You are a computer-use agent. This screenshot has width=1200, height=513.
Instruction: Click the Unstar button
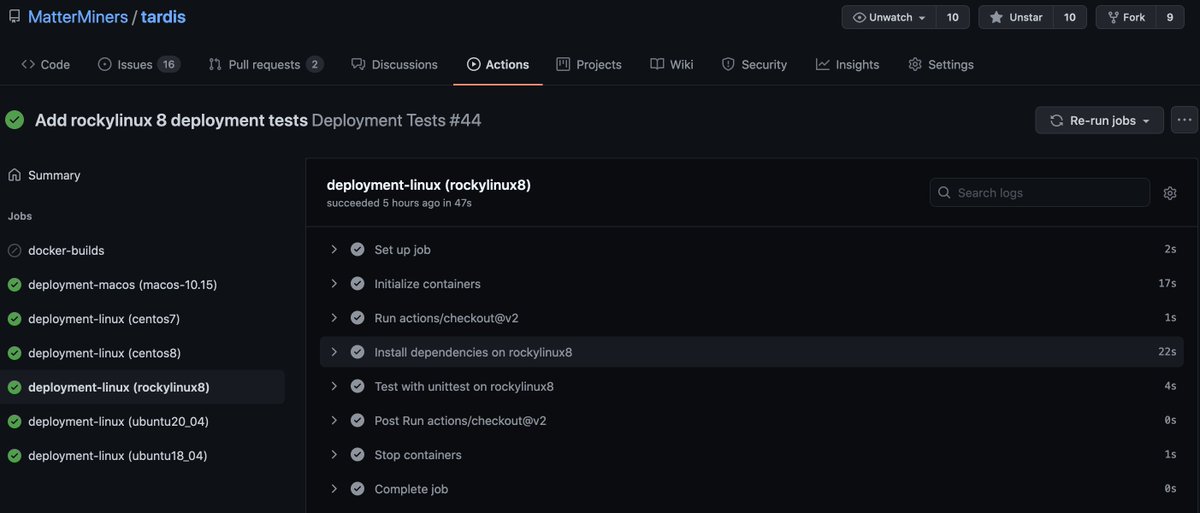pyautogui.click(x=1015, y=17)
